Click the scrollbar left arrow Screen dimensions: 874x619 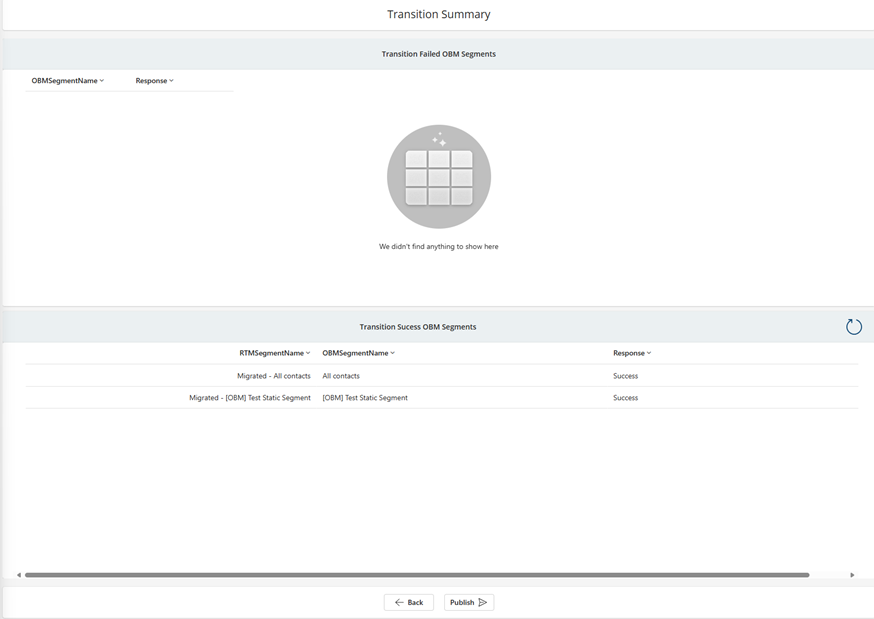[19, 575]
